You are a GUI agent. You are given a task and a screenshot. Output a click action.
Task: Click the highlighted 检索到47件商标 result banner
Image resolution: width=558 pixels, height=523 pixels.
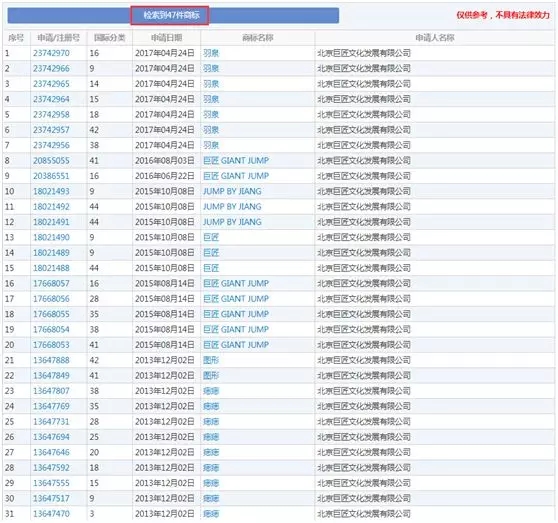pyautogui.click(x=170, y=15)
